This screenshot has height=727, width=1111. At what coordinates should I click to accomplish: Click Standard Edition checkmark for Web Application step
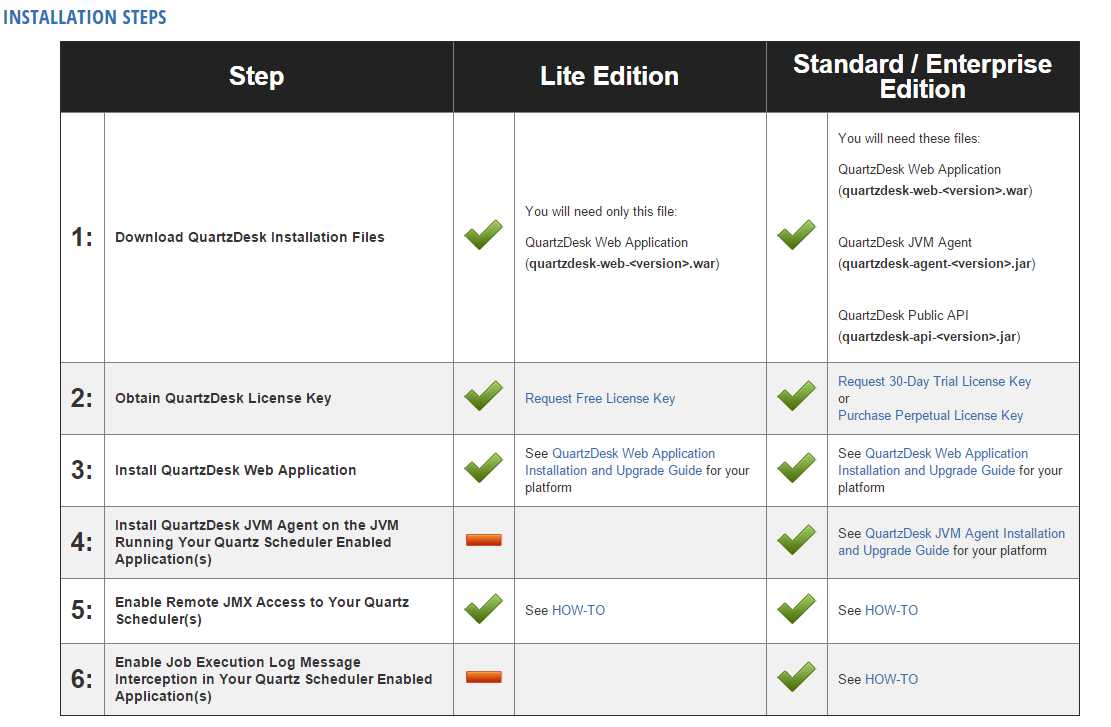[x=796, y=468]
